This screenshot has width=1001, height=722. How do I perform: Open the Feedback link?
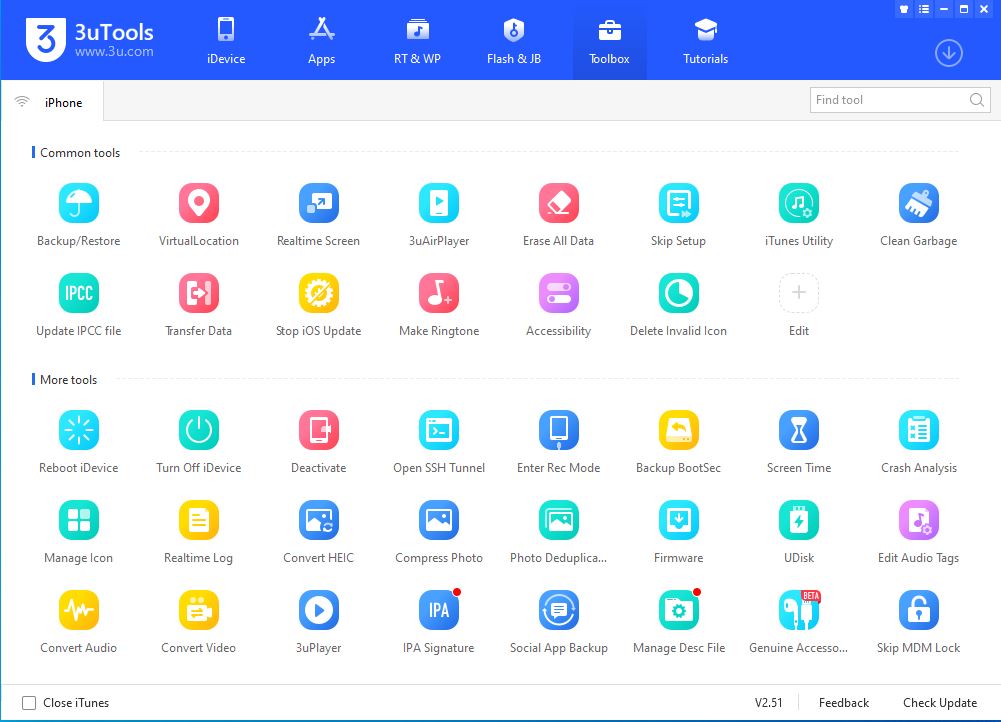point(843,703)
